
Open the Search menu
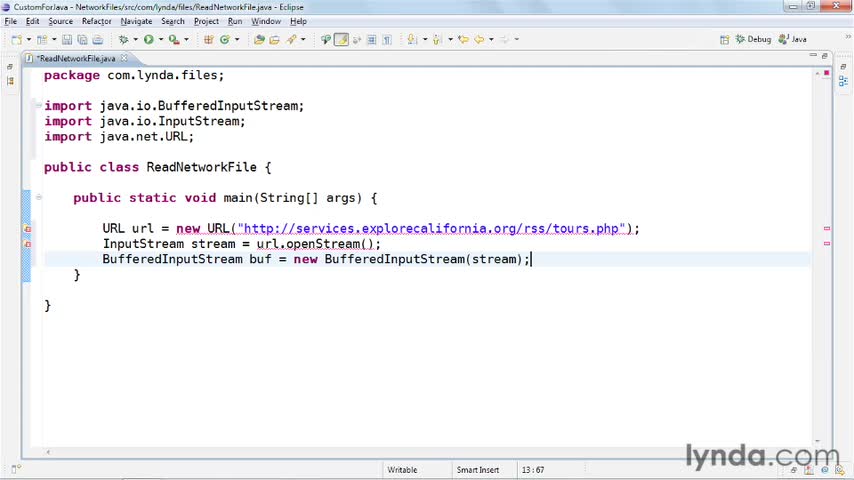tap(173, 21)
